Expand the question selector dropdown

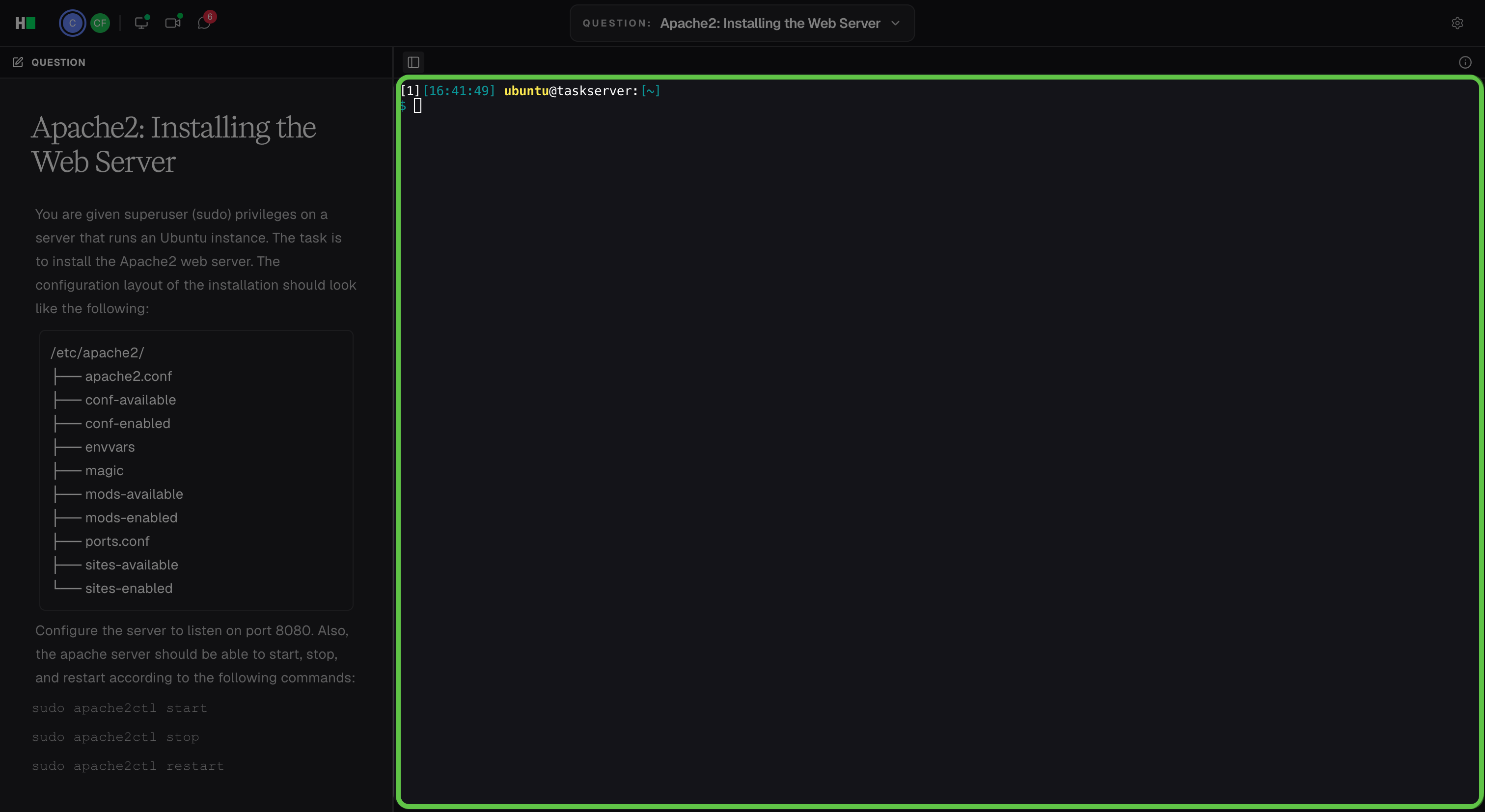(742, 23)
